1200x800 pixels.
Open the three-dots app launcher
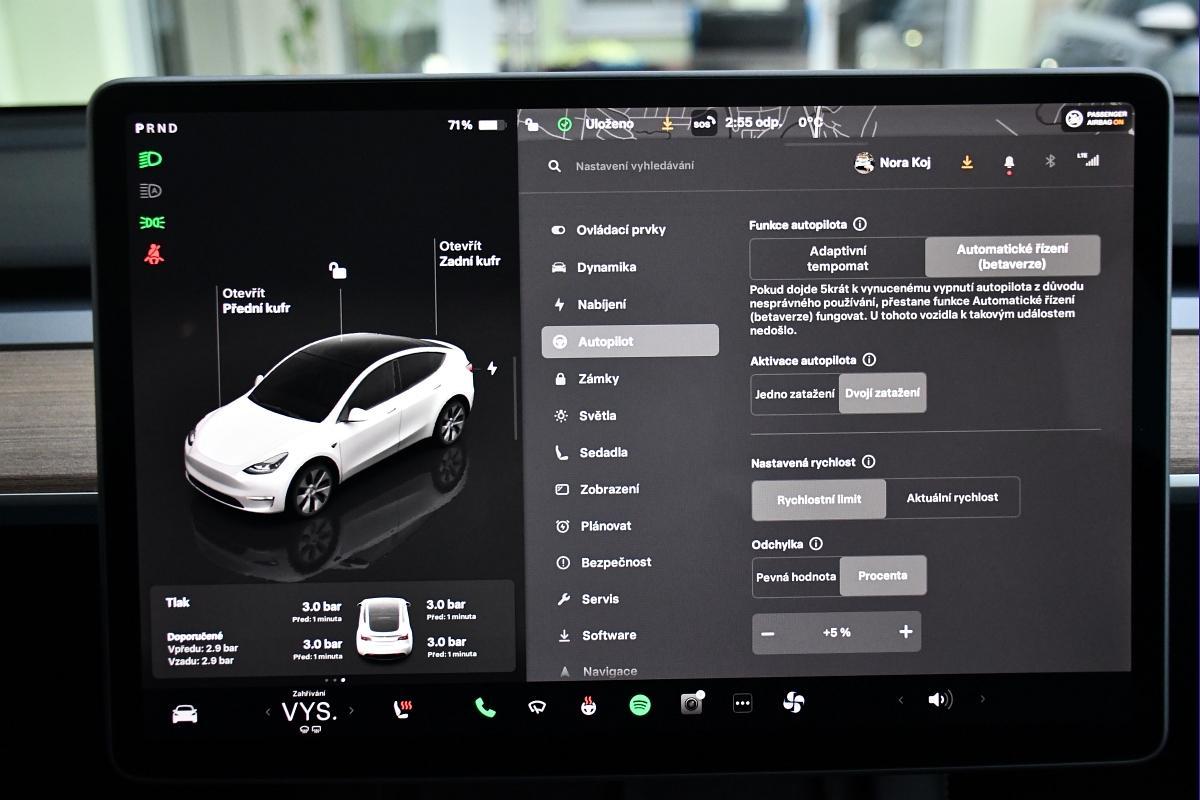click(x=742, y=704)
